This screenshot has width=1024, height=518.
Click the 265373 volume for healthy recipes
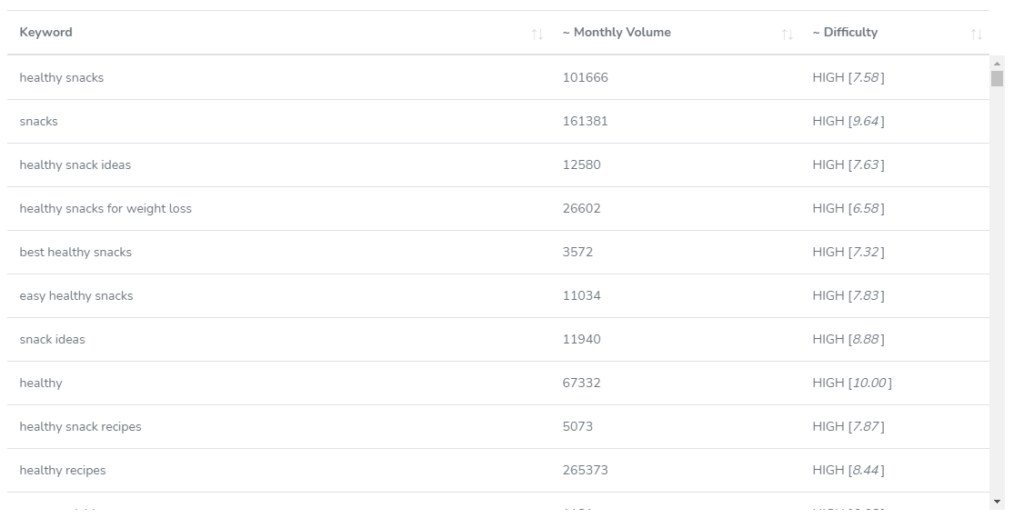point(585,471)
